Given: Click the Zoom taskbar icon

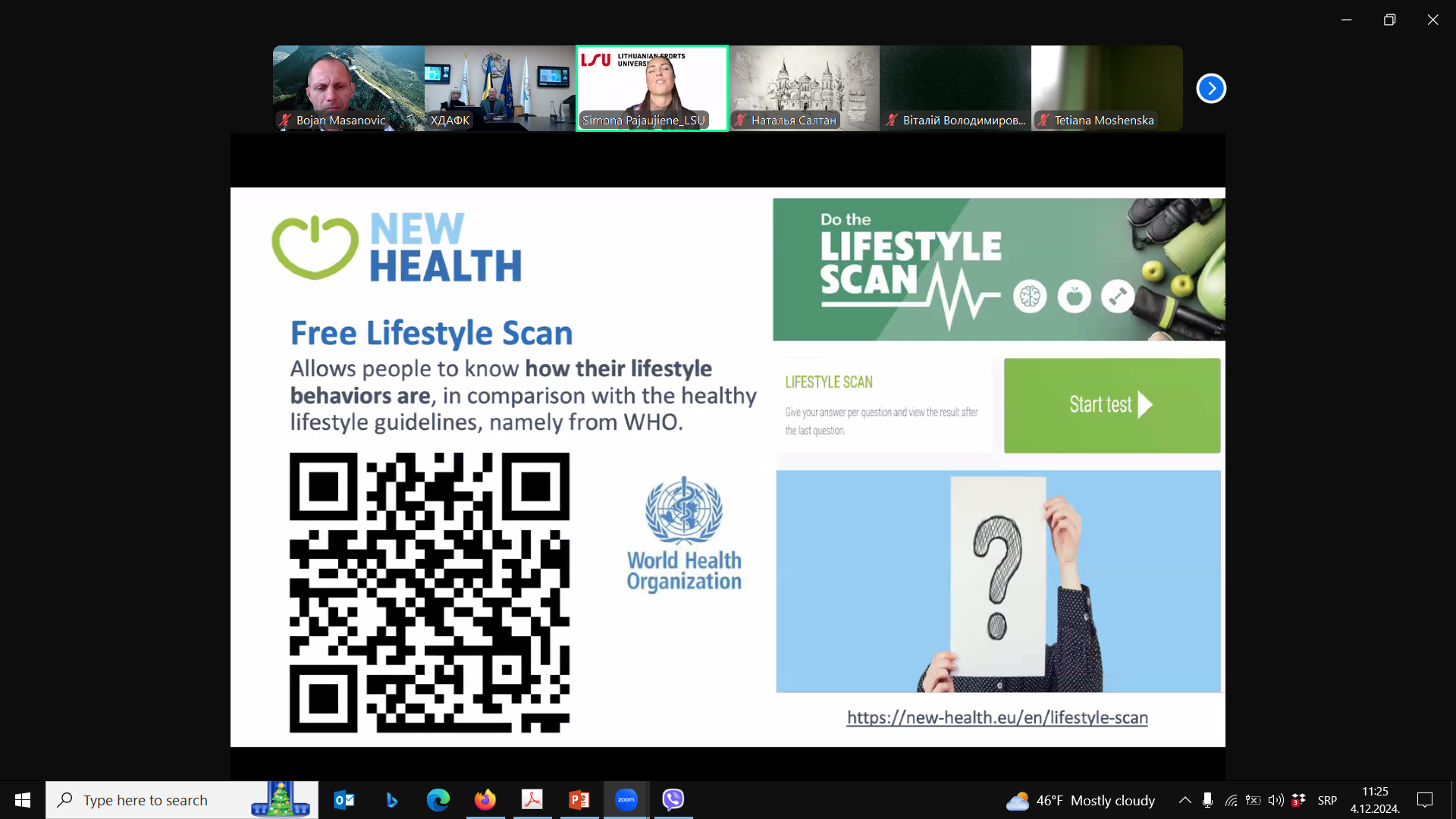Looking at the screenshot, I should (x=626, y=800).
